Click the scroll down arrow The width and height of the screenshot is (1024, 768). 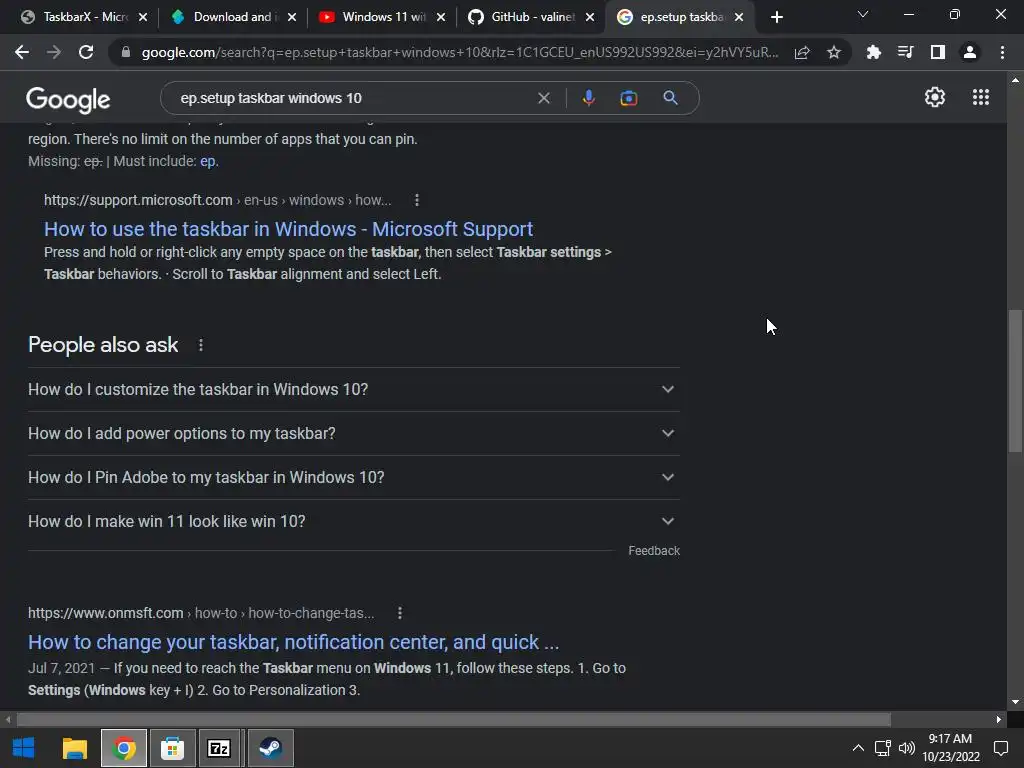[x=1015, y=702]
